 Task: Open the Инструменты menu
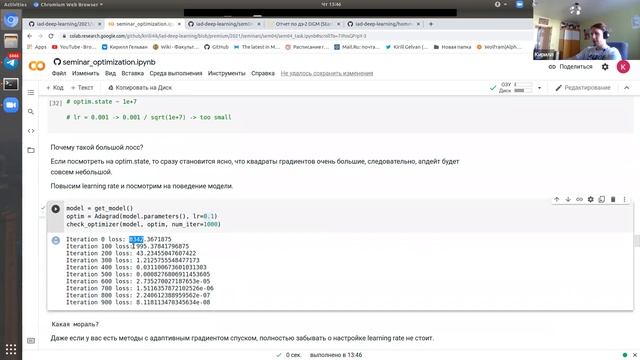(227, 73)
